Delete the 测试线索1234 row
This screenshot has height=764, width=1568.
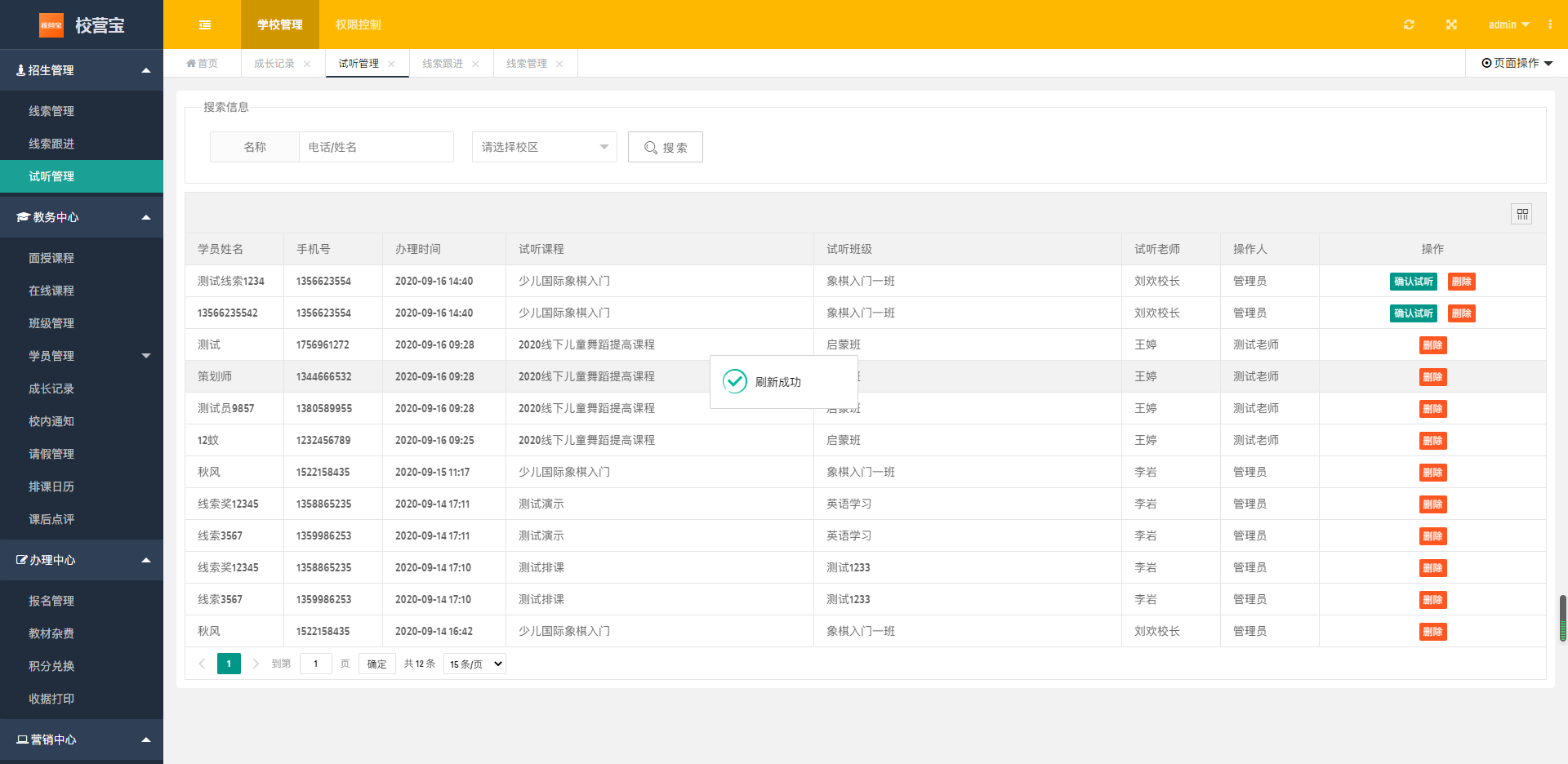pos(1462,282)
